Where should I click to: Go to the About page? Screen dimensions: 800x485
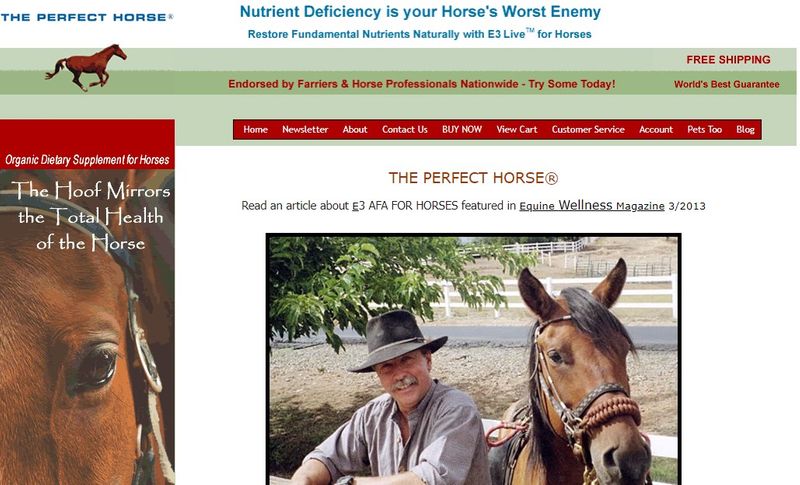point(355,130)
